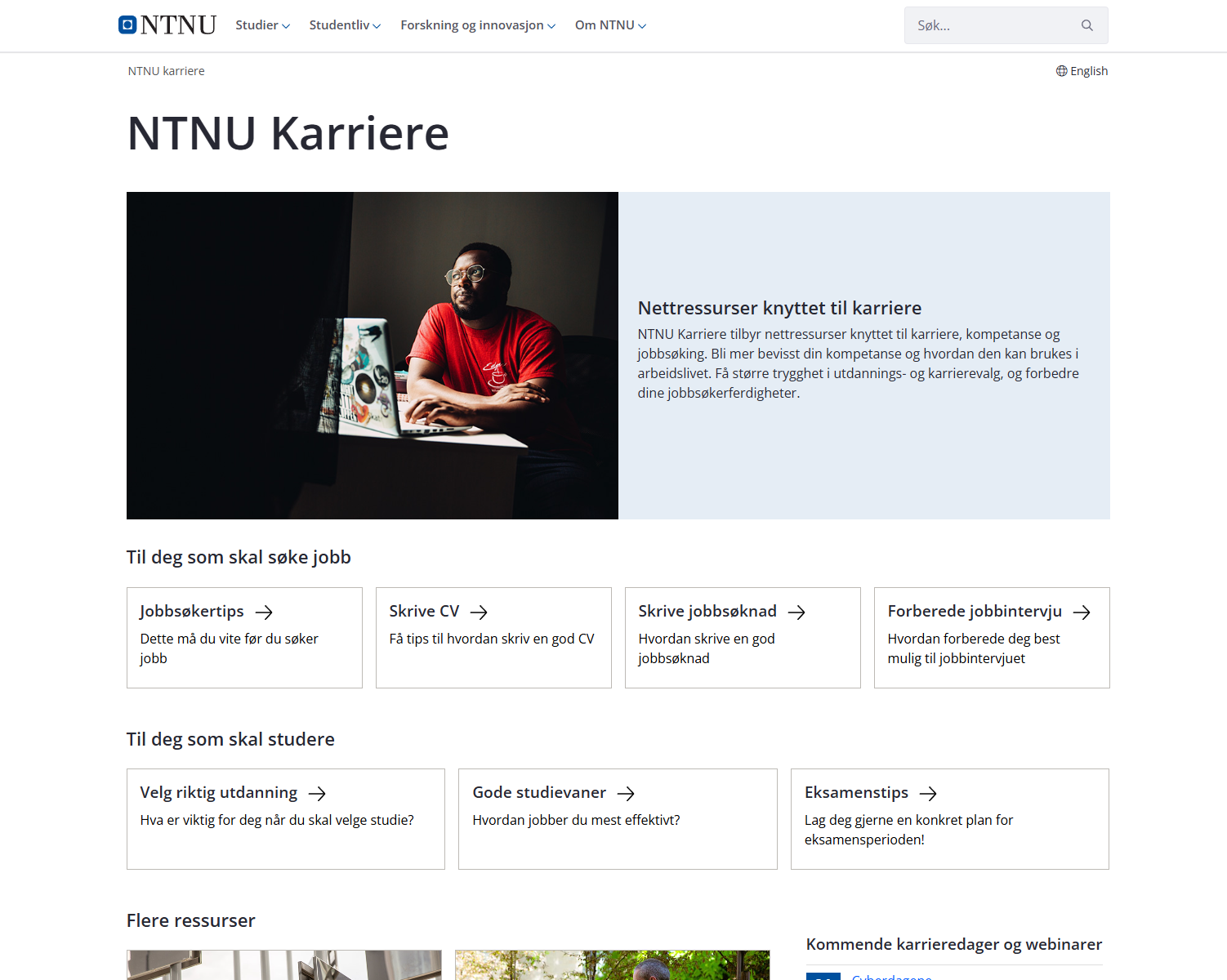Open the Skrive CV card title
1227x980 pixels.
pyautogui.click(x=424, y=611)
